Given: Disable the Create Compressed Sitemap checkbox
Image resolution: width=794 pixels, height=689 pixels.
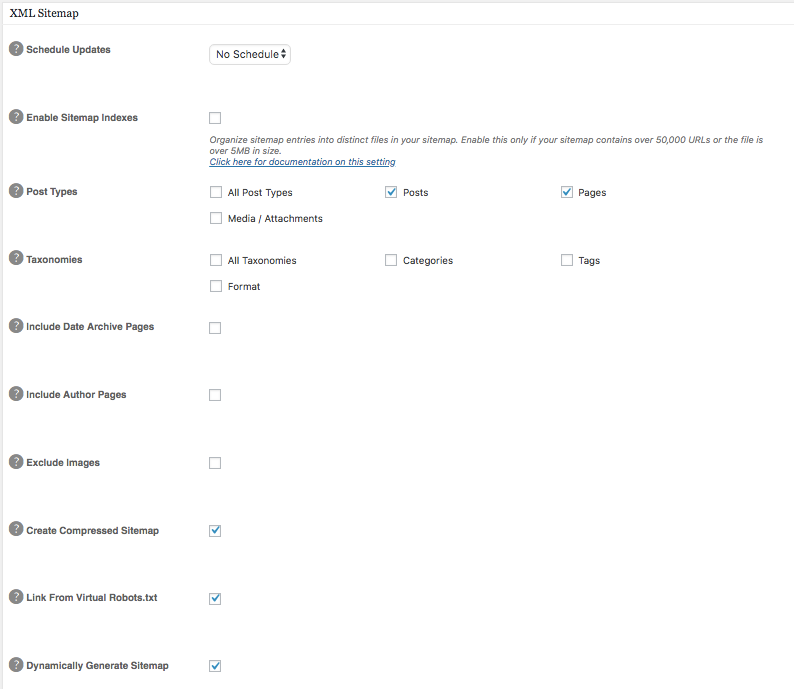Looking at the screenshot, I should (x=215, y=531).
